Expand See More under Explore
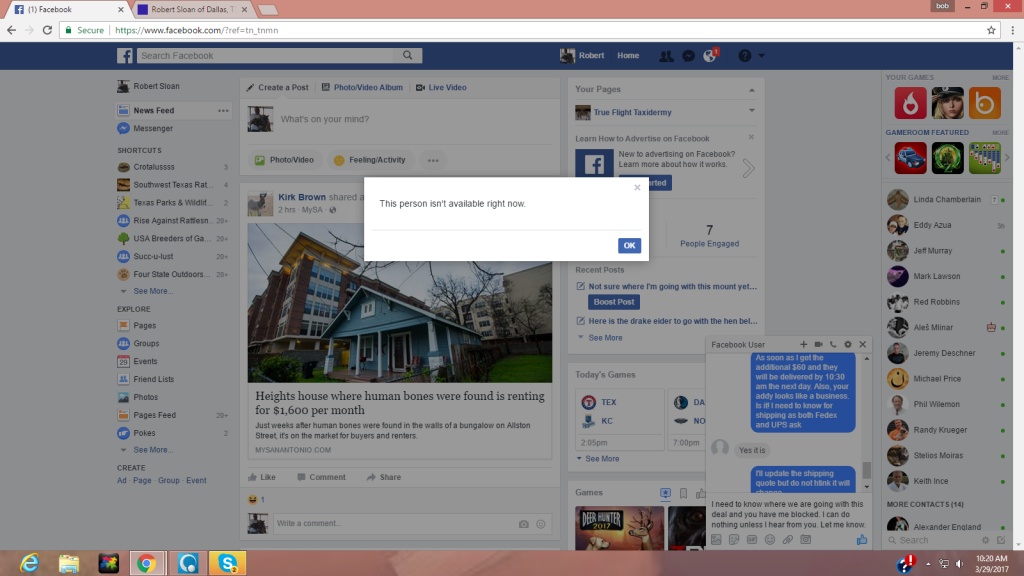1024x576 pixels. pos(152,450)
